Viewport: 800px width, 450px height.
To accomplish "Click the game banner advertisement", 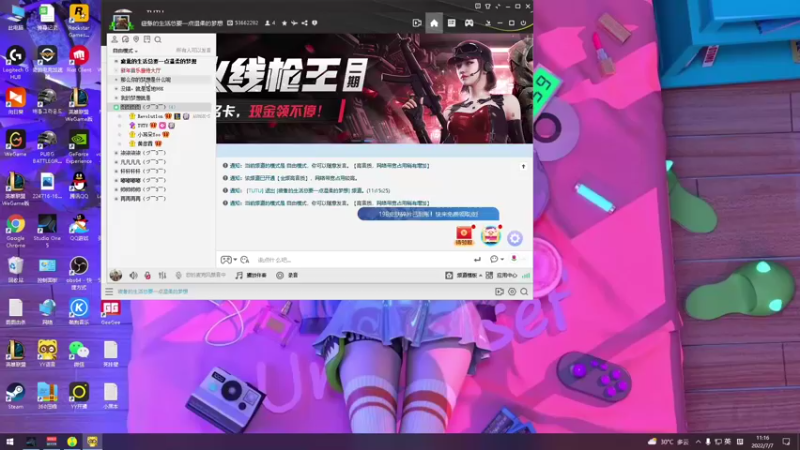I will [x=374, y=88].
